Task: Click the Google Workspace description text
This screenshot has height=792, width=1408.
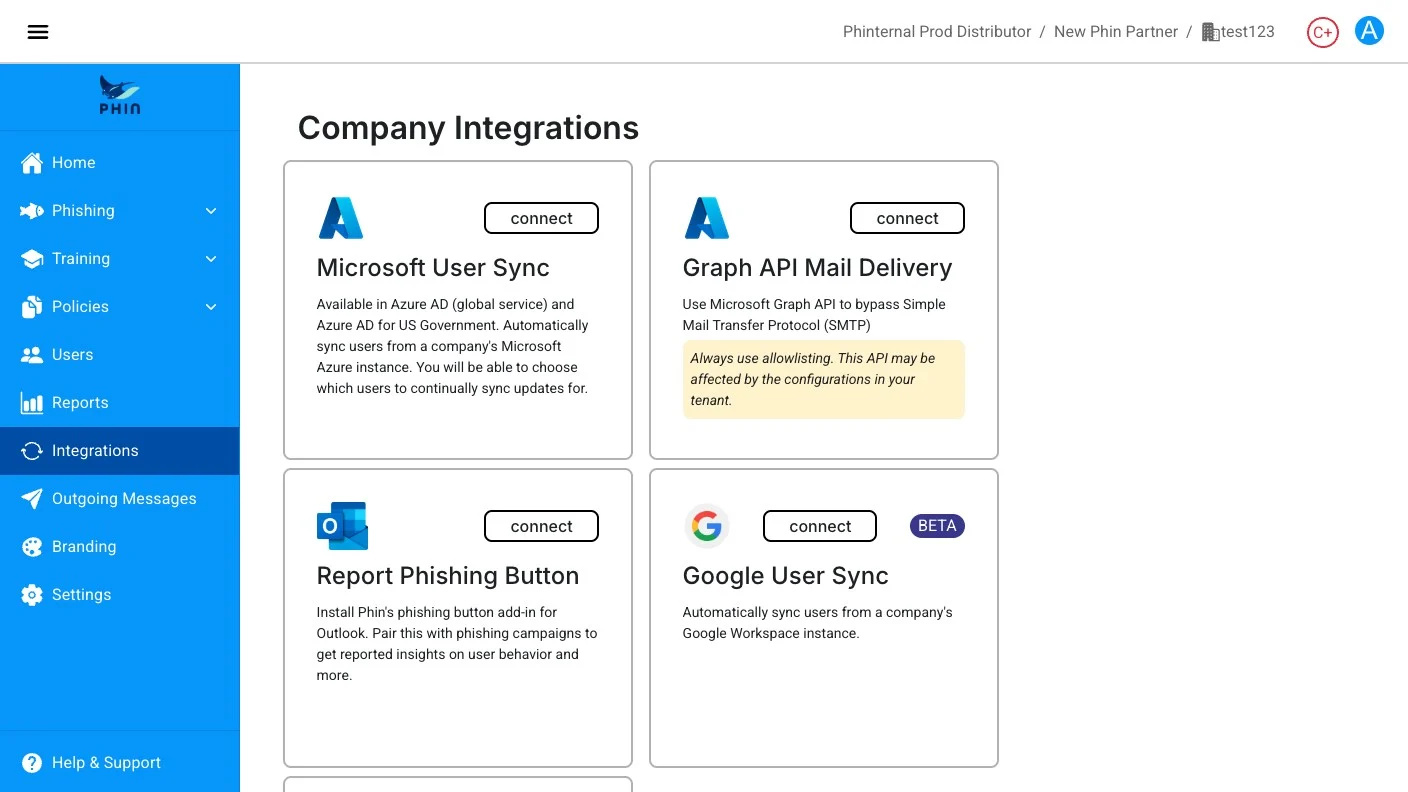Action: point(817,623)
